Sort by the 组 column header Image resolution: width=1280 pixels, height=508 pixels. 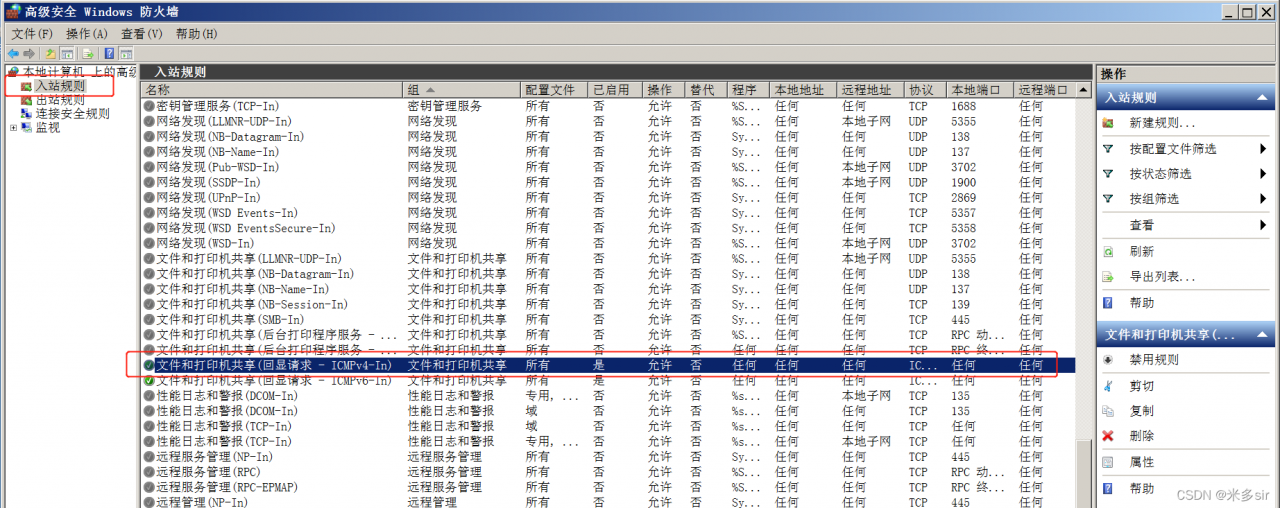pos(461,90)
